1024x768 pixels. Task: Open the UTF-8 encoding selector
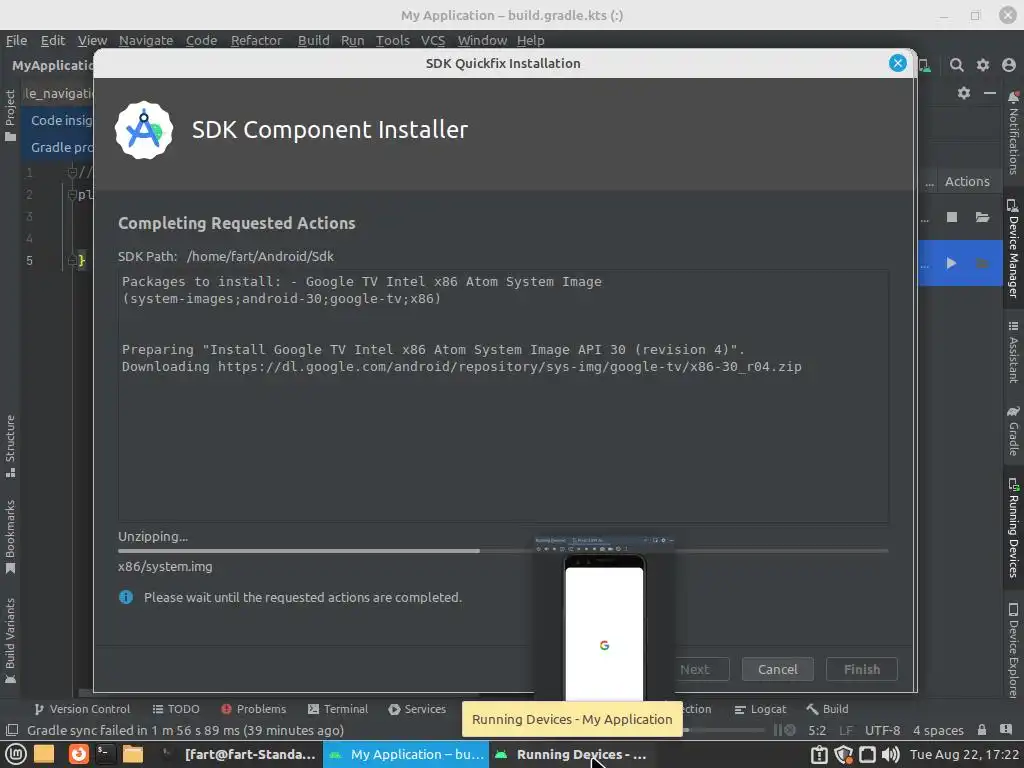tap(882, 730)
